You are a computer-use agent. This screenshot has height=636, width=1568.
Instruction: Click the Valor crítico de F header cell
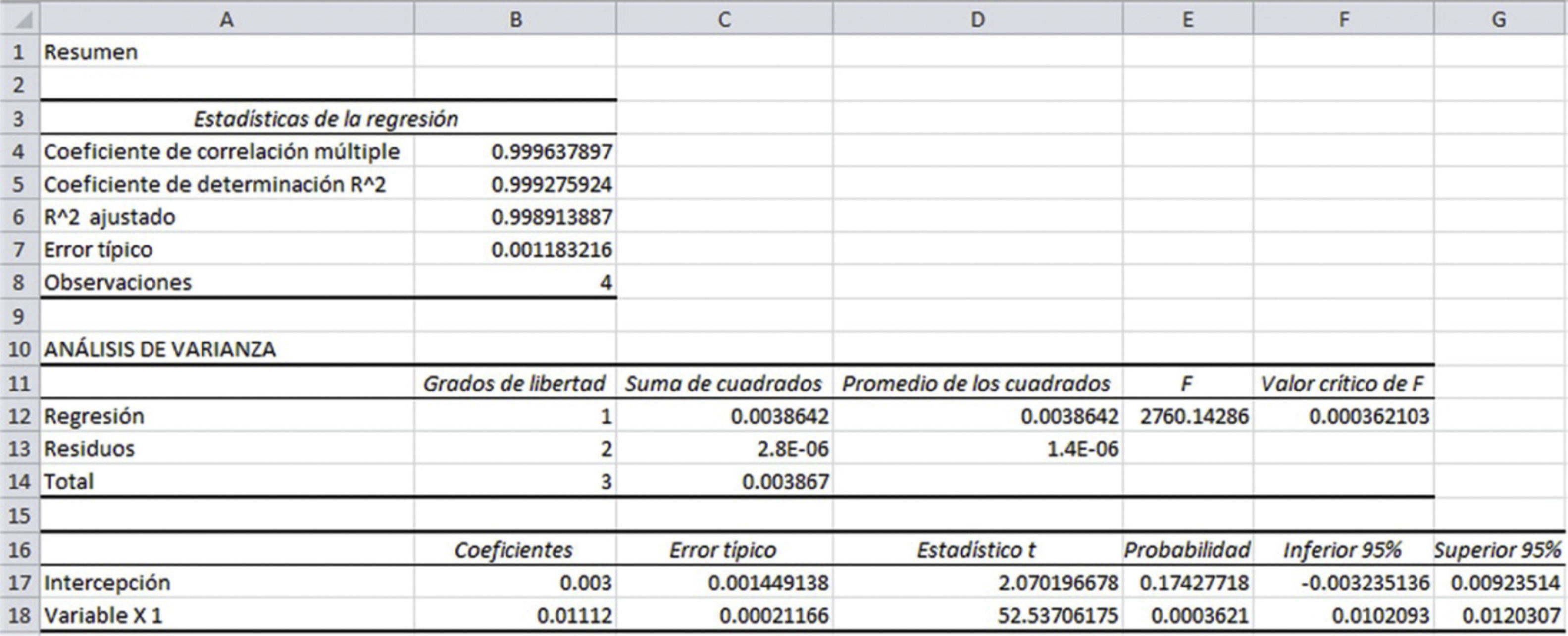point(1342,384)
